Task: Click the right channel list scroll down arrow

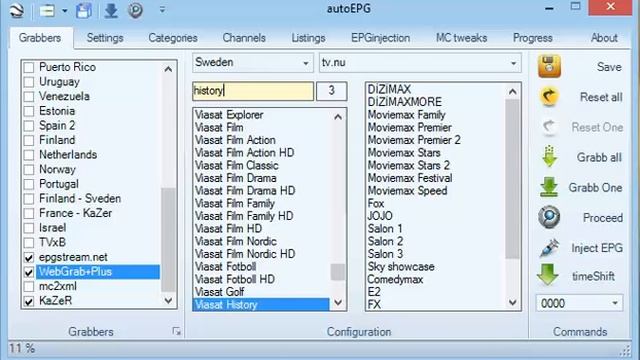Action: [x=513, y=302]
